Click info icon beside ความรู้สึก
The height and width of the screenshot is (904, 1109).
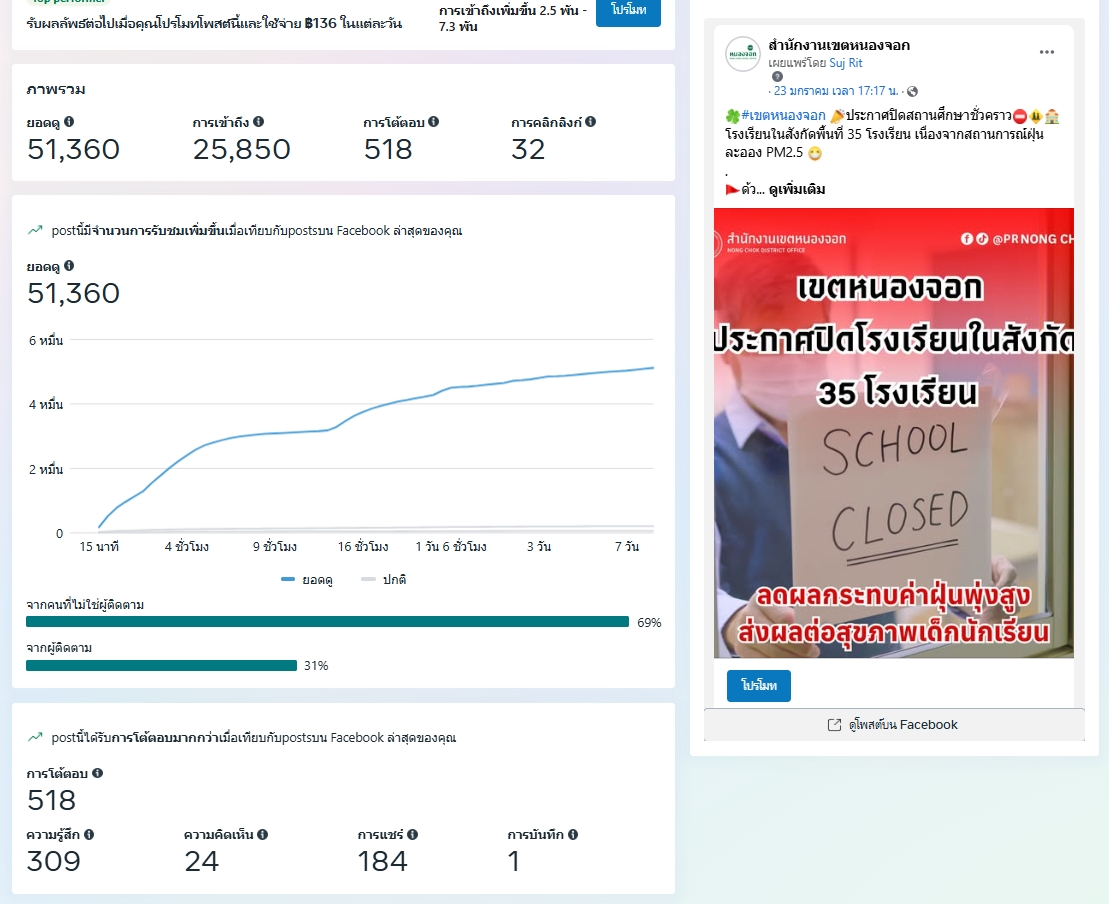pyautogui.click(x=89, y=835)
